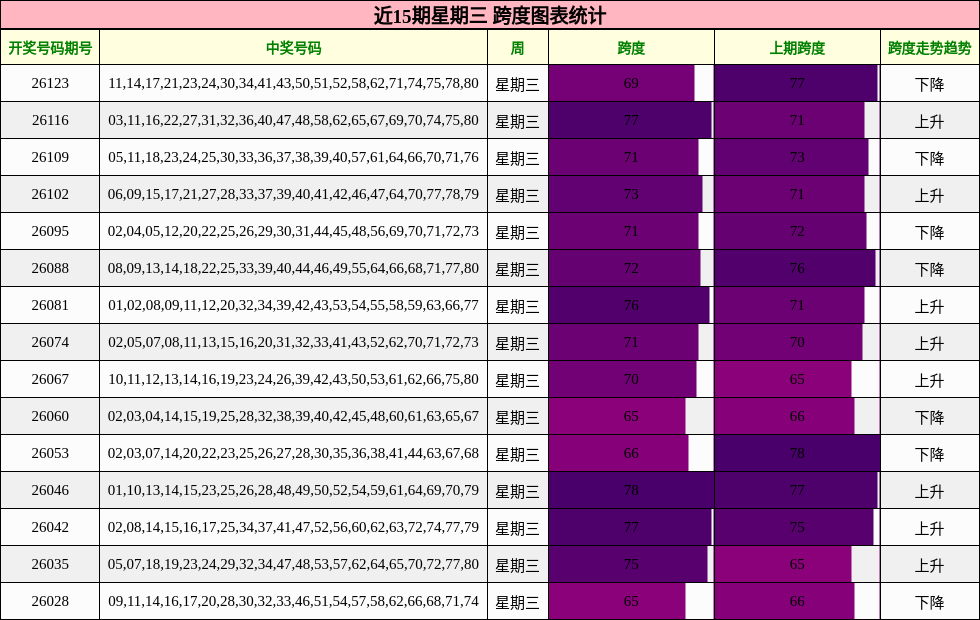Click the 上期跨度 bar 65 in row 26067
Image resolution: width=980 pixels, height=620 pixels.
click(784, 379)
